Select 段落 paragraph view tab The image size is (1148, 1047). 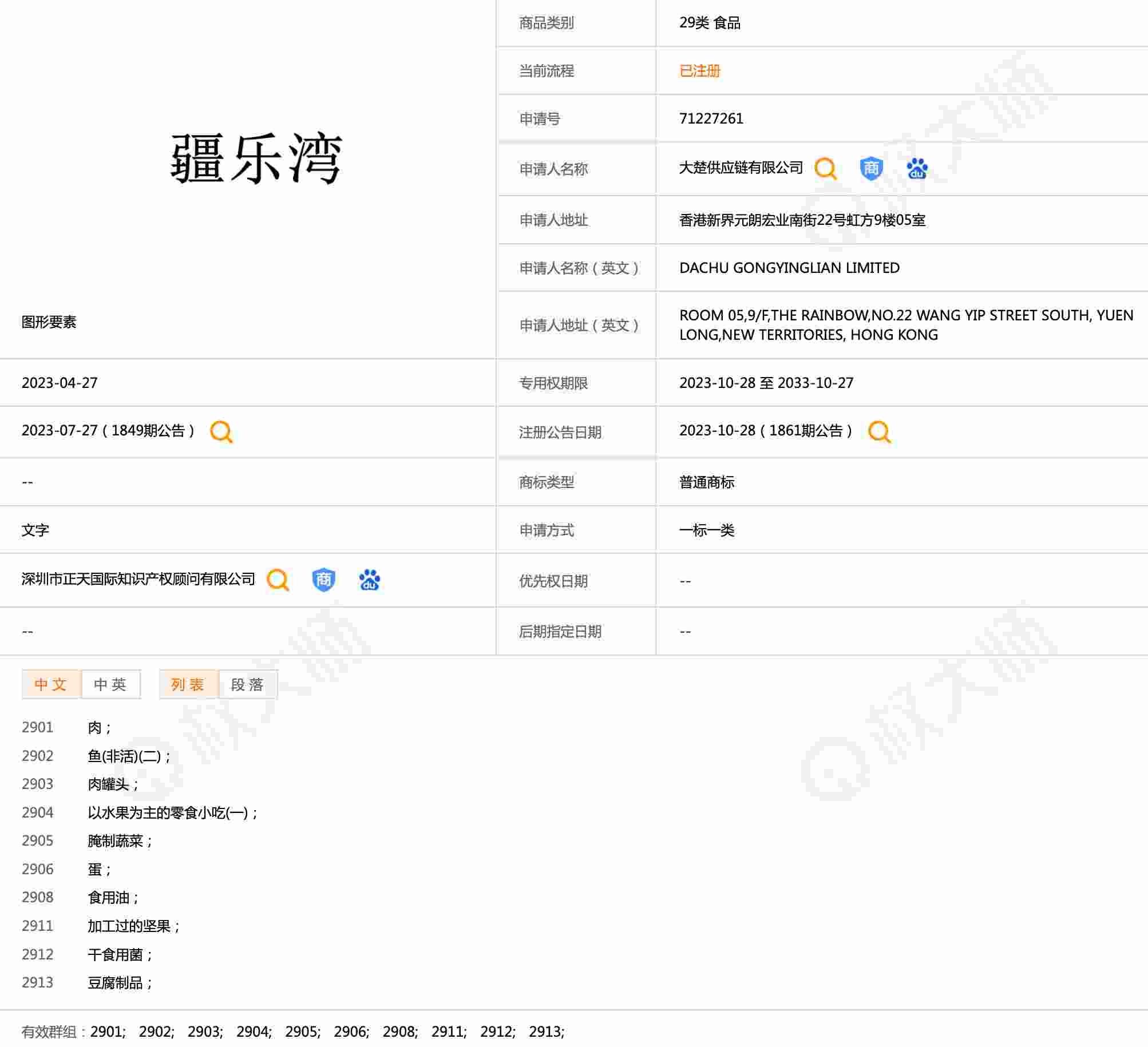tap(248, 684)
